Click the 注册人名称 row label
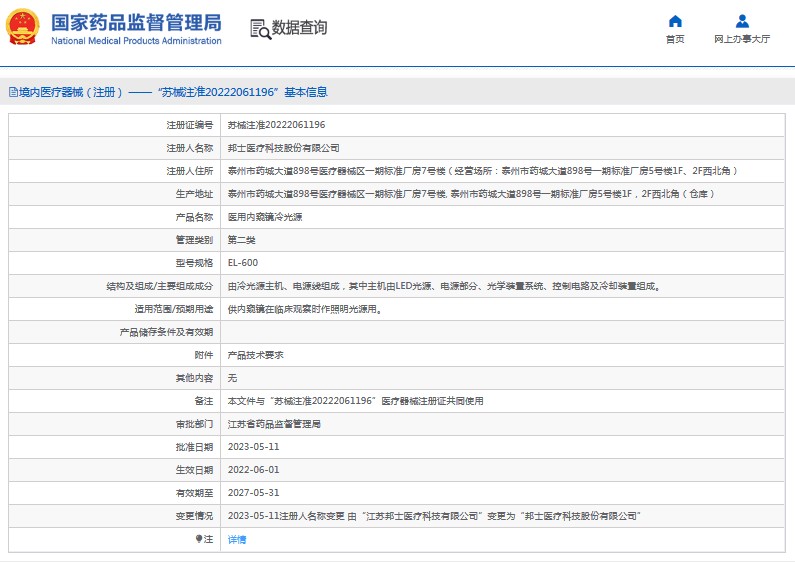 click(190, 148)
